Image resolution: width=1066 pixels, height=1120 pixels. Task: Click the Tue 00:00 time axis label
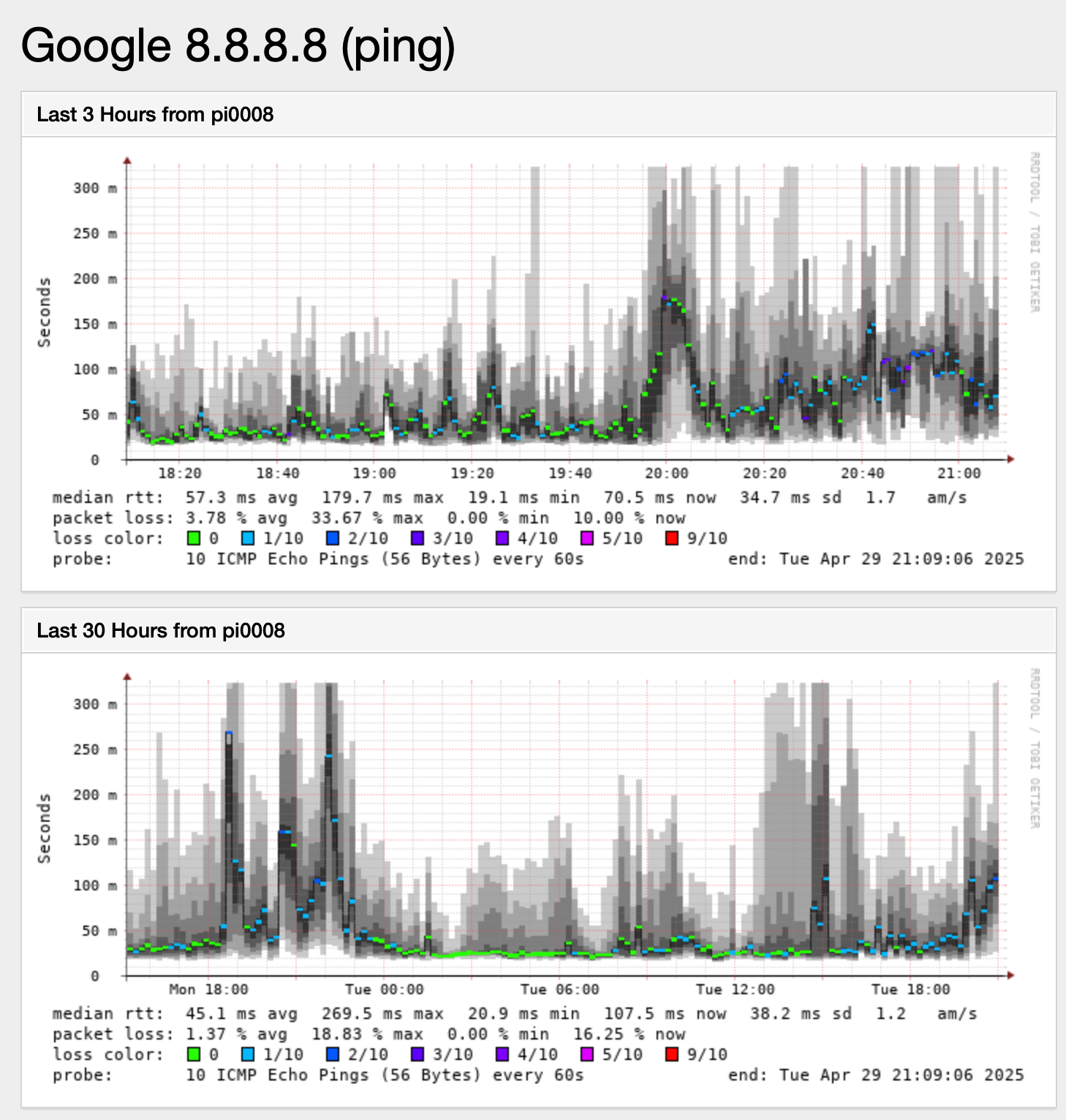click(384, 990)
